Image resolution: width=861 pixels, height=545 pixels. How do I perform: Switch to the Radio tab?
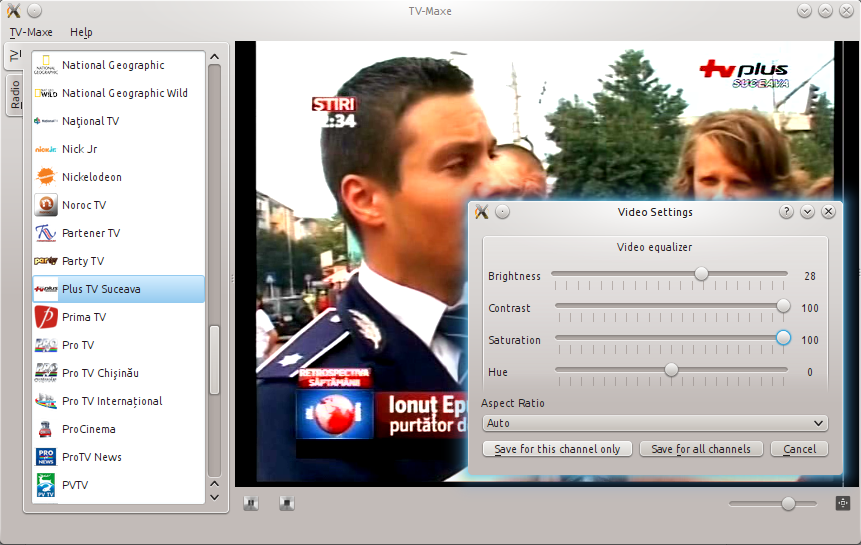pos(15,94)
